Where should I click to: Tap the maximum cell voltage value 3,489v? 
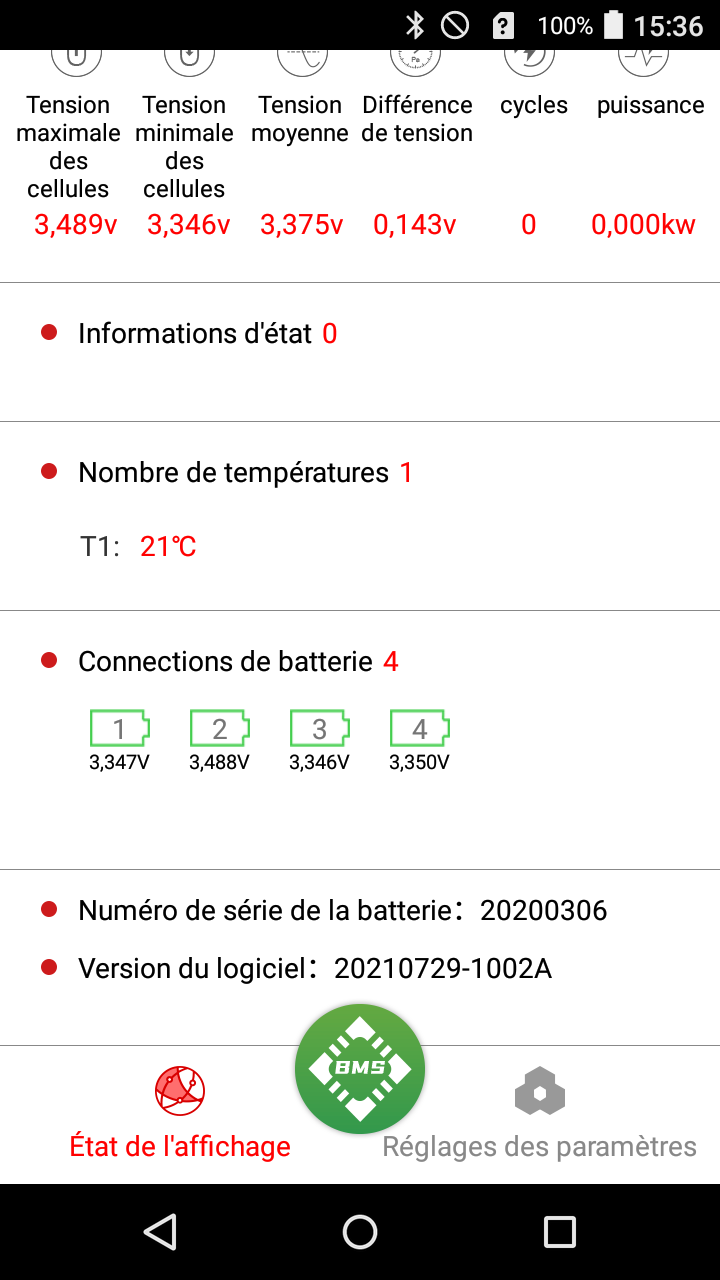click(76, 225)
